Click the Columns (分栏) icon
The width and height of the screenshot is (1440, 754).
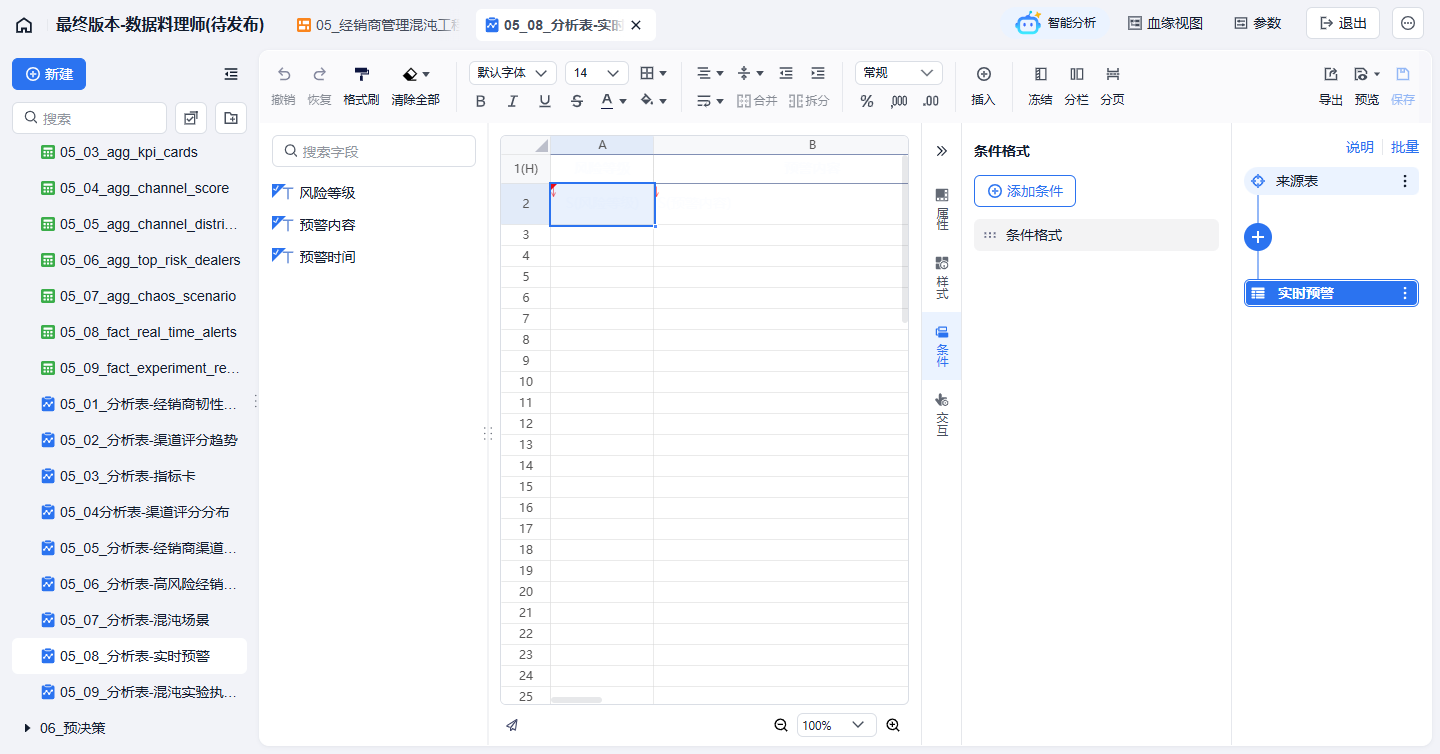coord(1076,86)
